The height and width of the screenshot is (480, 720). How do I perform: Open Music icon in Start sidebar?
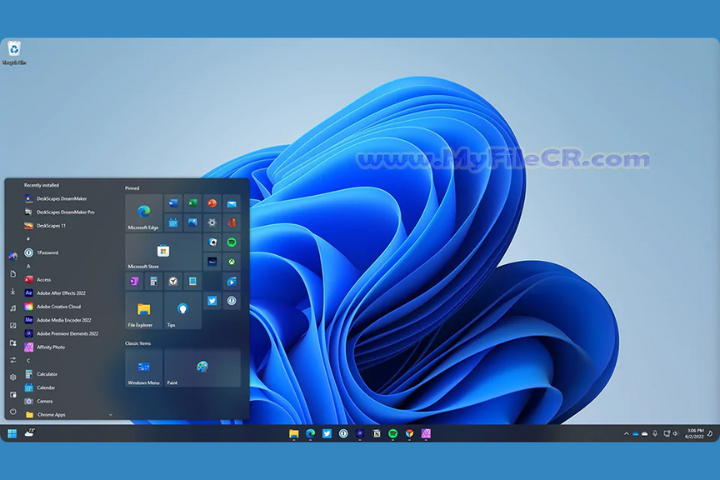click(x=13, y=308)
